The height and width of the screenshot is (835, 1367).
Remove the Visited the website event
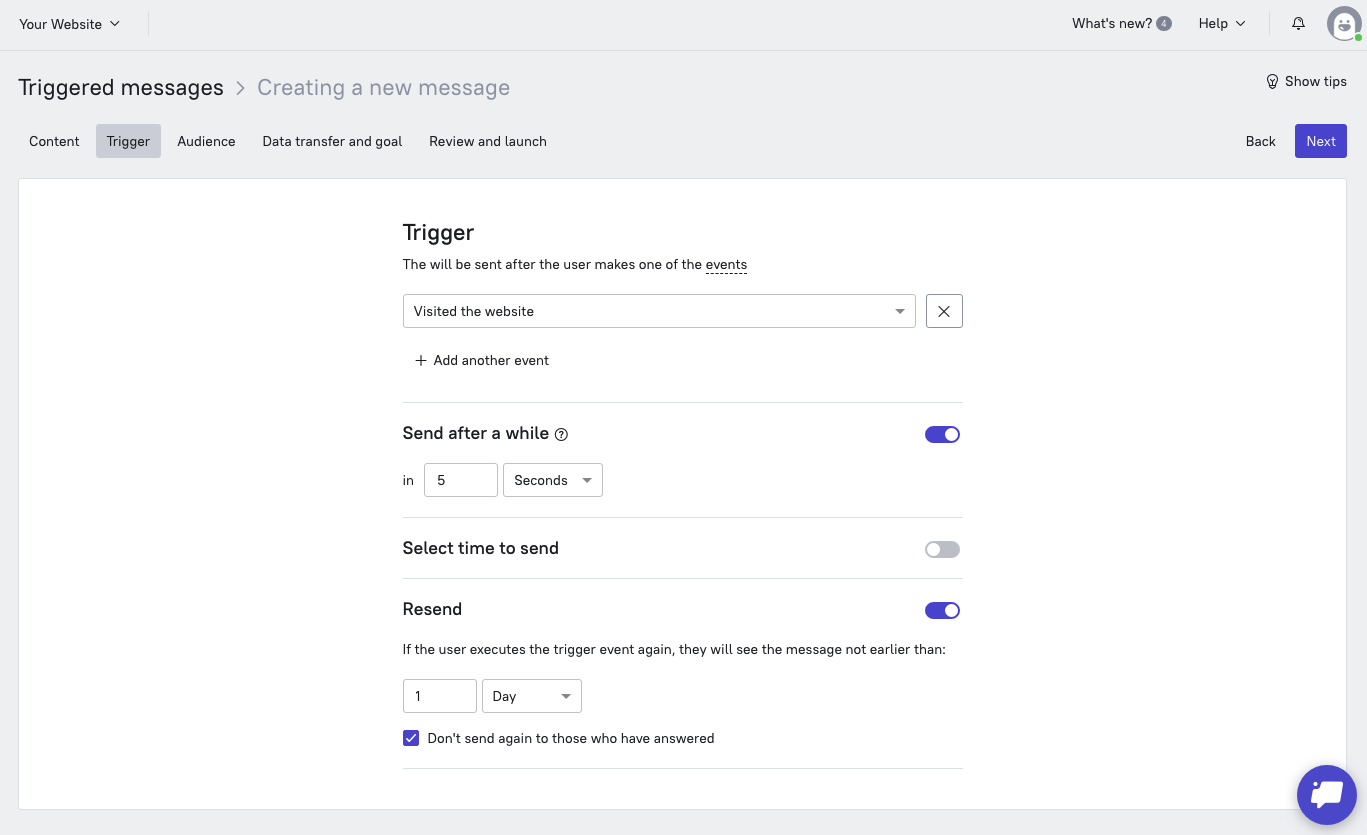click(944, 311)
